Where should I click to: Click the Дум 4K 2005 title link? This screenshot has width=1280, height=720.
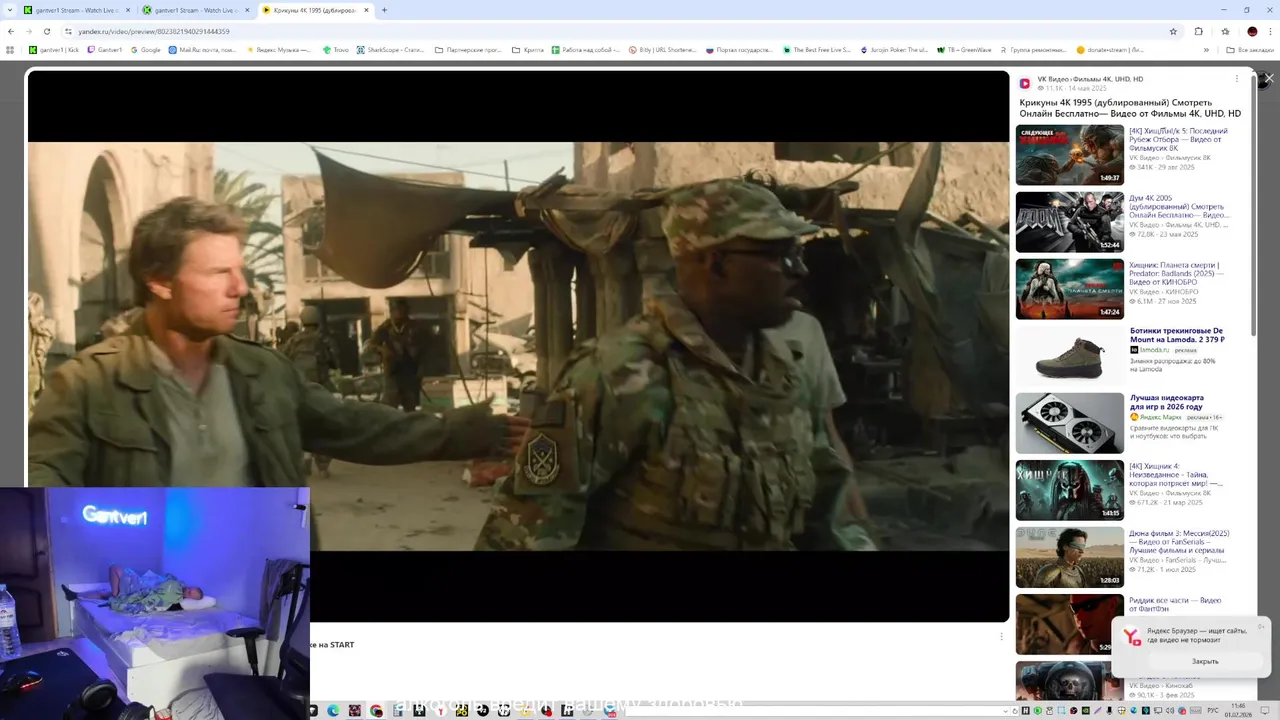pos(1179,207)
